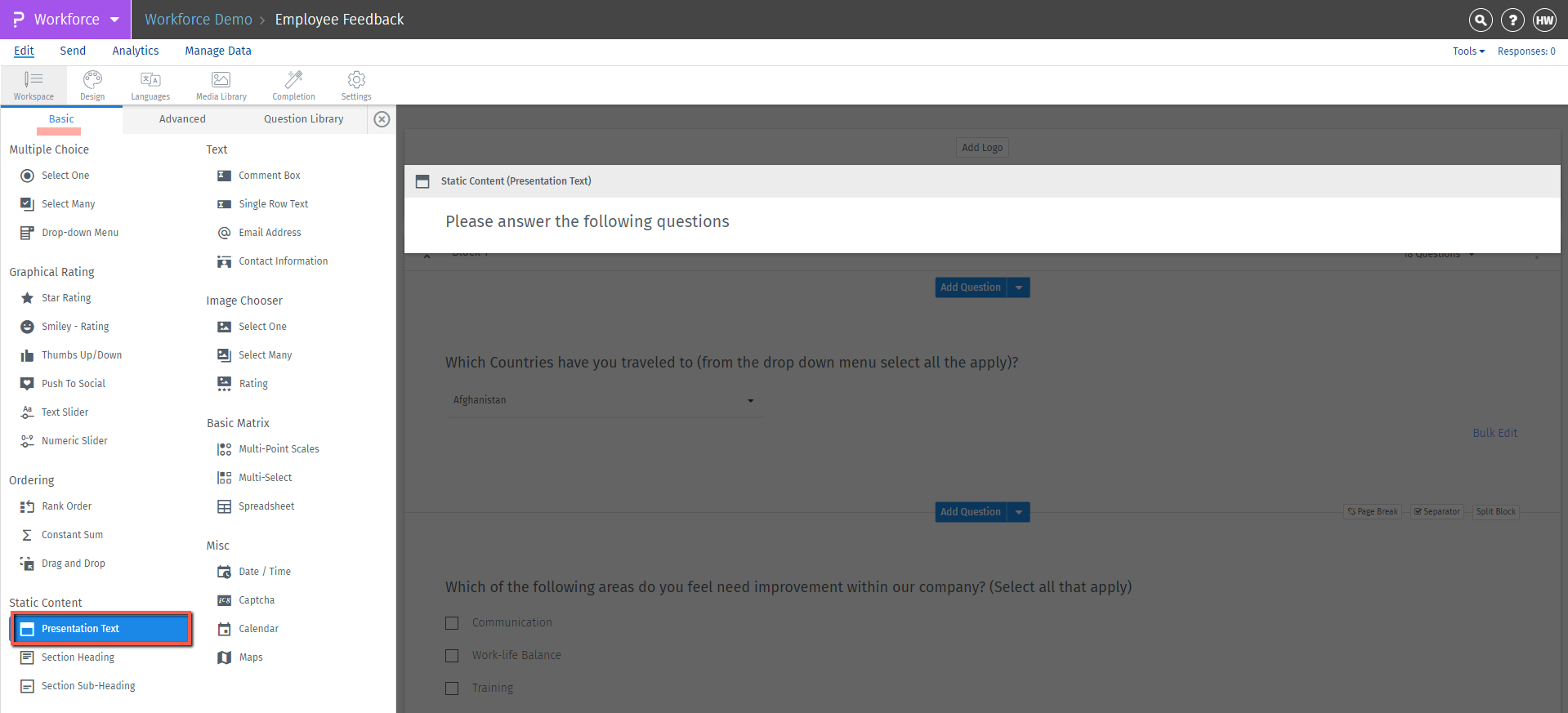The image size is (1568, 713).
Task: Open the Media Library
Action: point(220,85)
